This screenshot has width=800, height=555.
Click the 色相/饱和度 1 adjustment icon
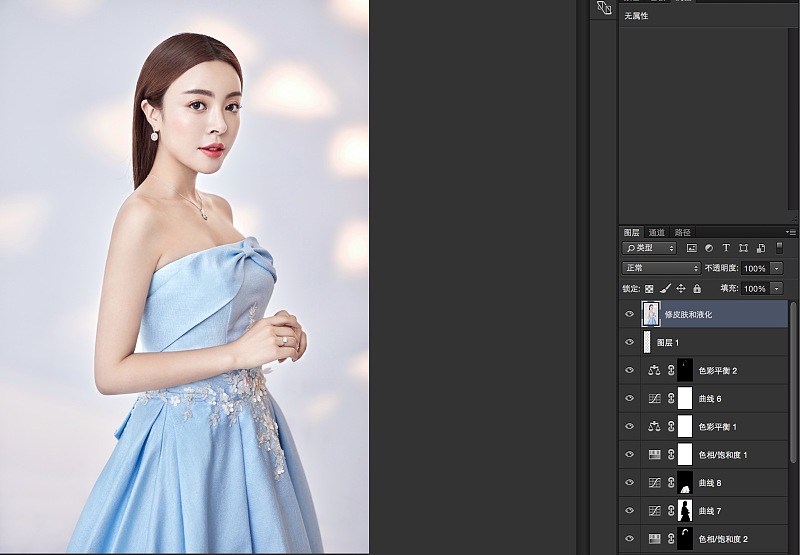(x=654, y=454)
